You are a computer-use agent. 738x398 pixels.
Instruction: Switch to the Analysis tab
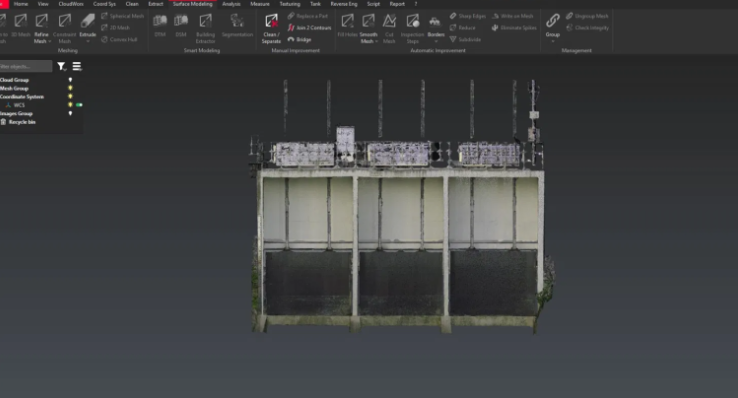point(231,4)
